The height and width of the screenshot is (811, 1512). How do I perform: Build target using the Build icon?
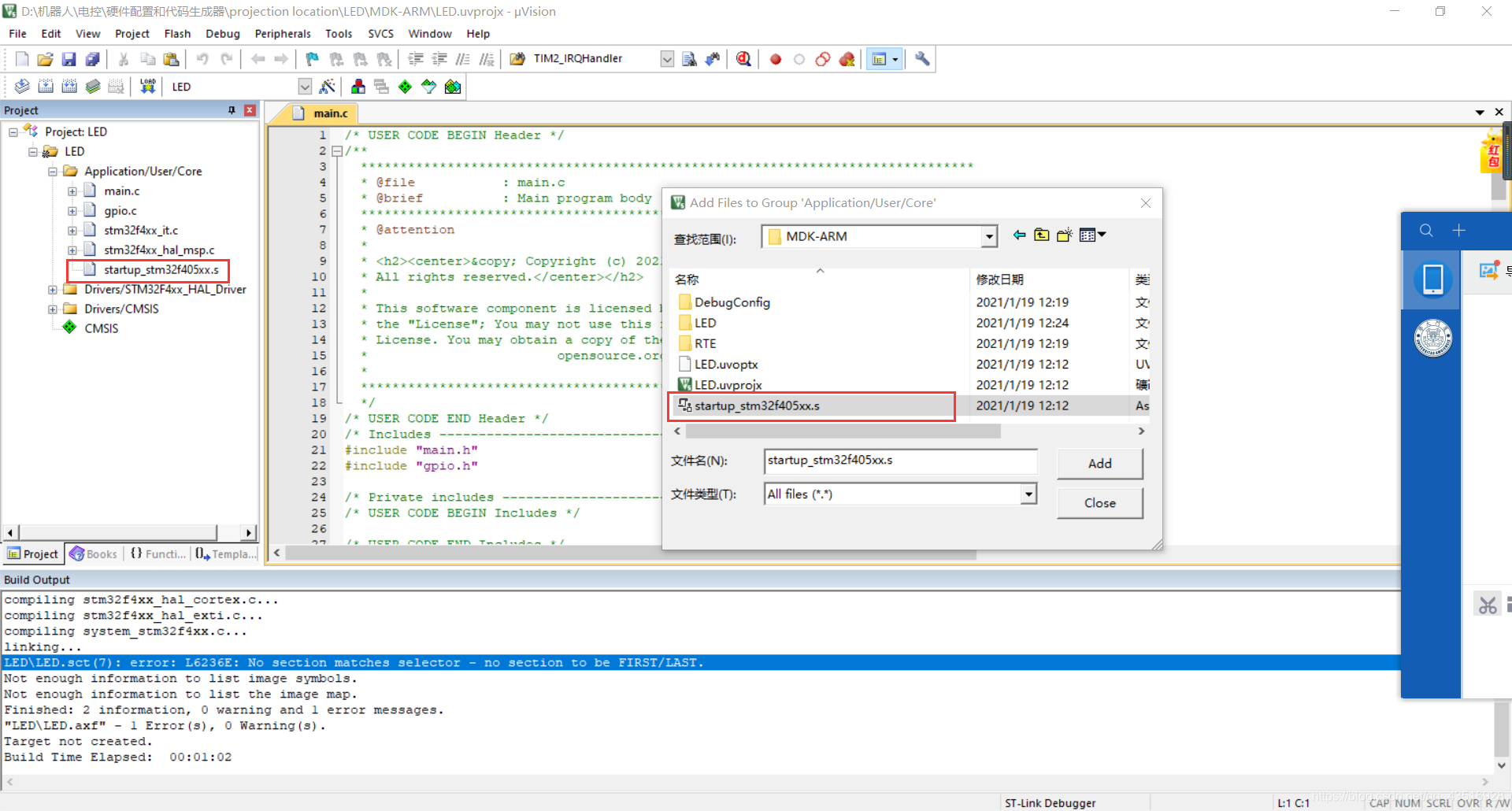point(46,87)
